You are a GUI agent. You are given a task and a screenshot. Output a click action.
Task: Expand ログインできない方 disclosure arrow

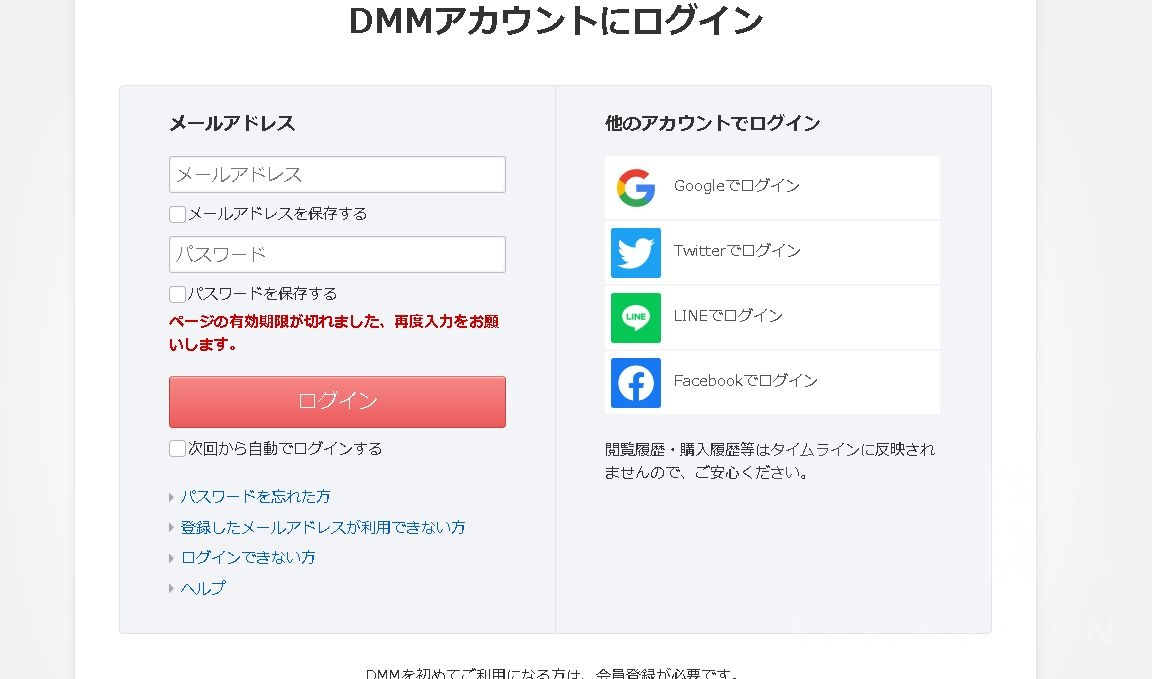(171, 557)
